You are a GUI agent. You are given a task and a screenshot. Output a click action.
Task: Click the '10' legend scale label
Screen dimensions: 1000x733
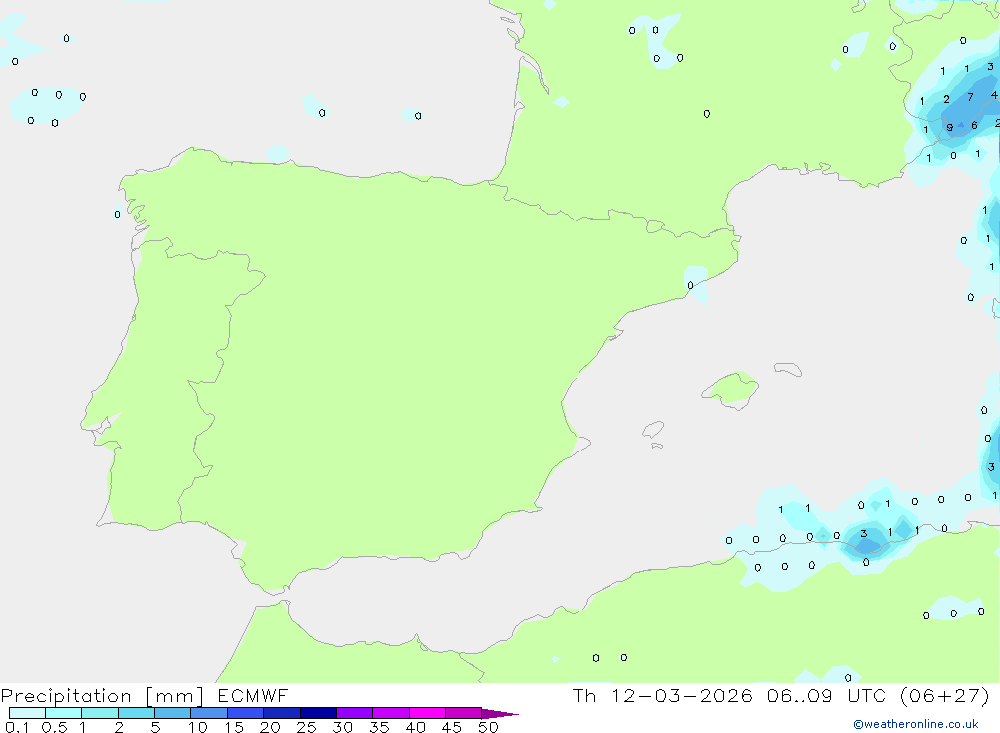[x=198, y=727]
